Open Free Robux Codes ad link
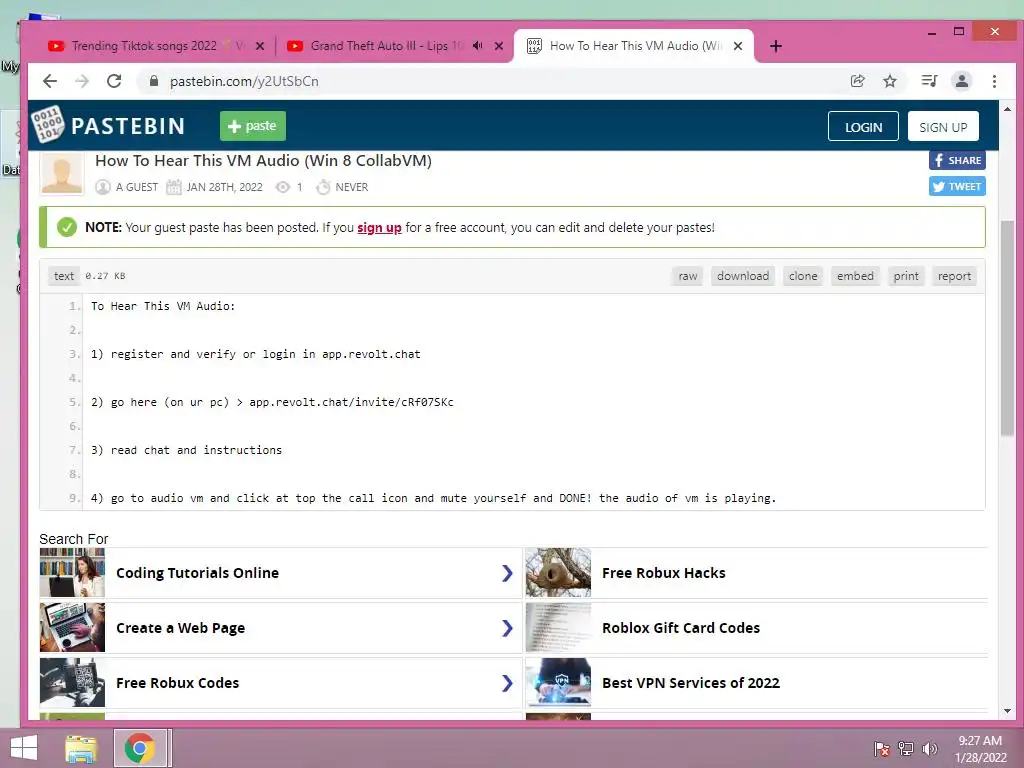Screen dimensions: 1024x768 (x=178, y=682)
